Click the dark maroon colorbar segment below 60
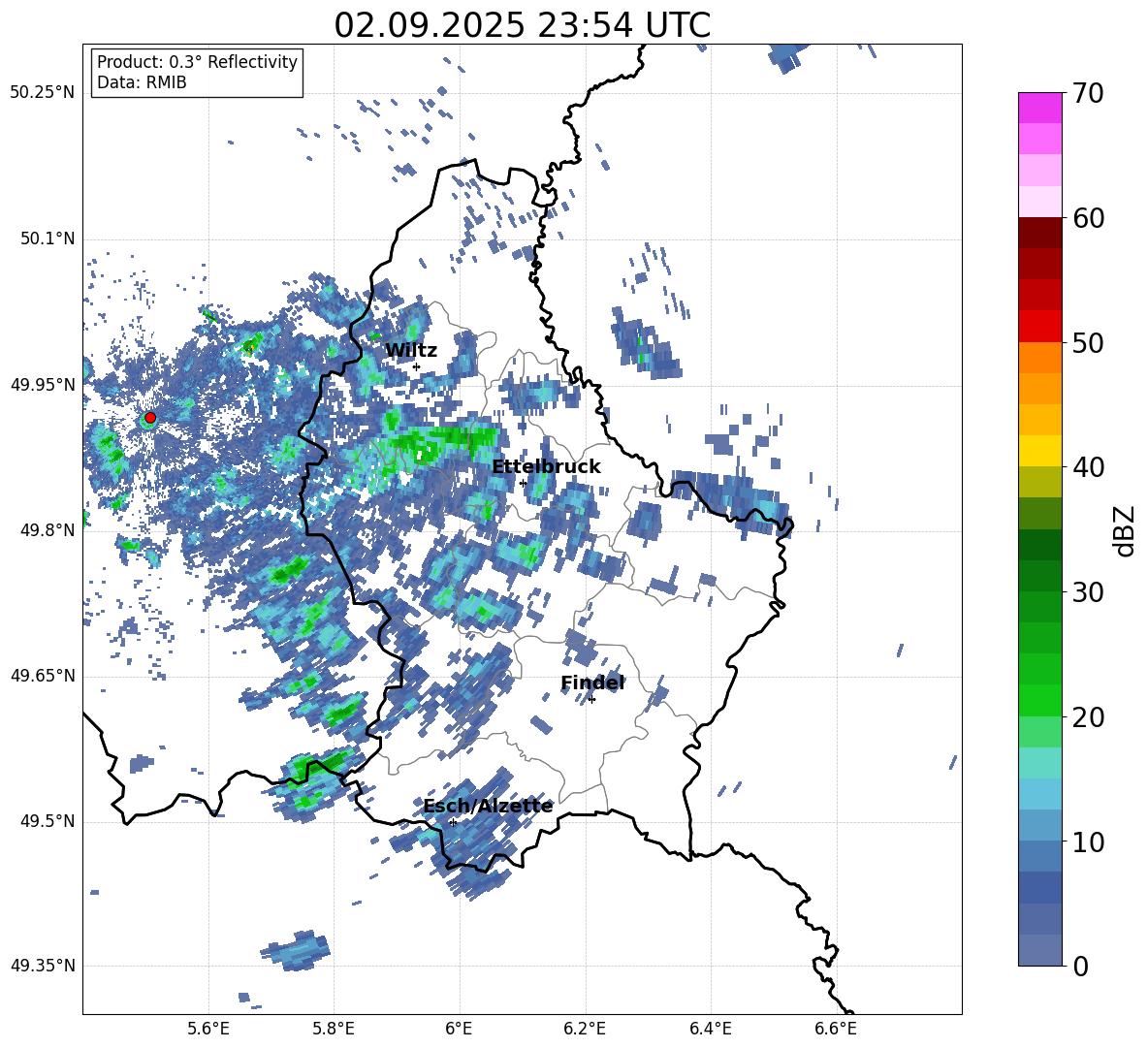Image resolution: width=1148 pixels, height=1048 pixels. click(x=1039, y=234)
